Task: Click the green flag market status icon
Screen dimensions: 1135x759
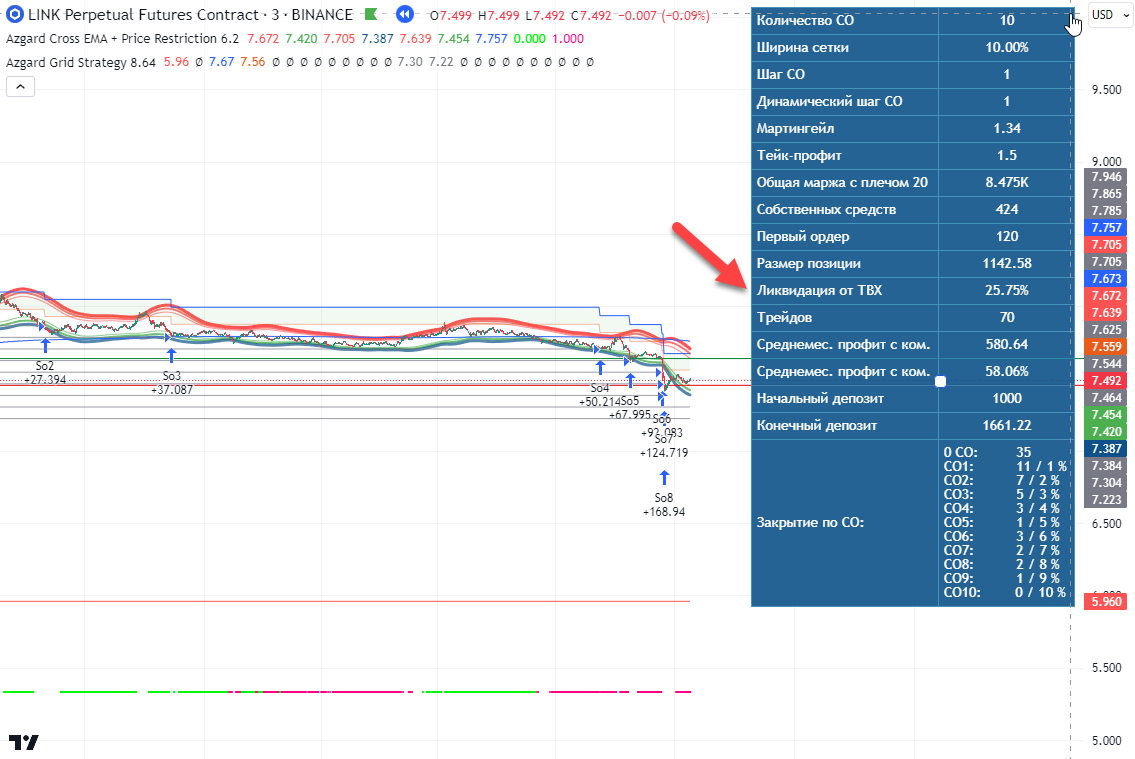Action: click(x=371, y=14)
